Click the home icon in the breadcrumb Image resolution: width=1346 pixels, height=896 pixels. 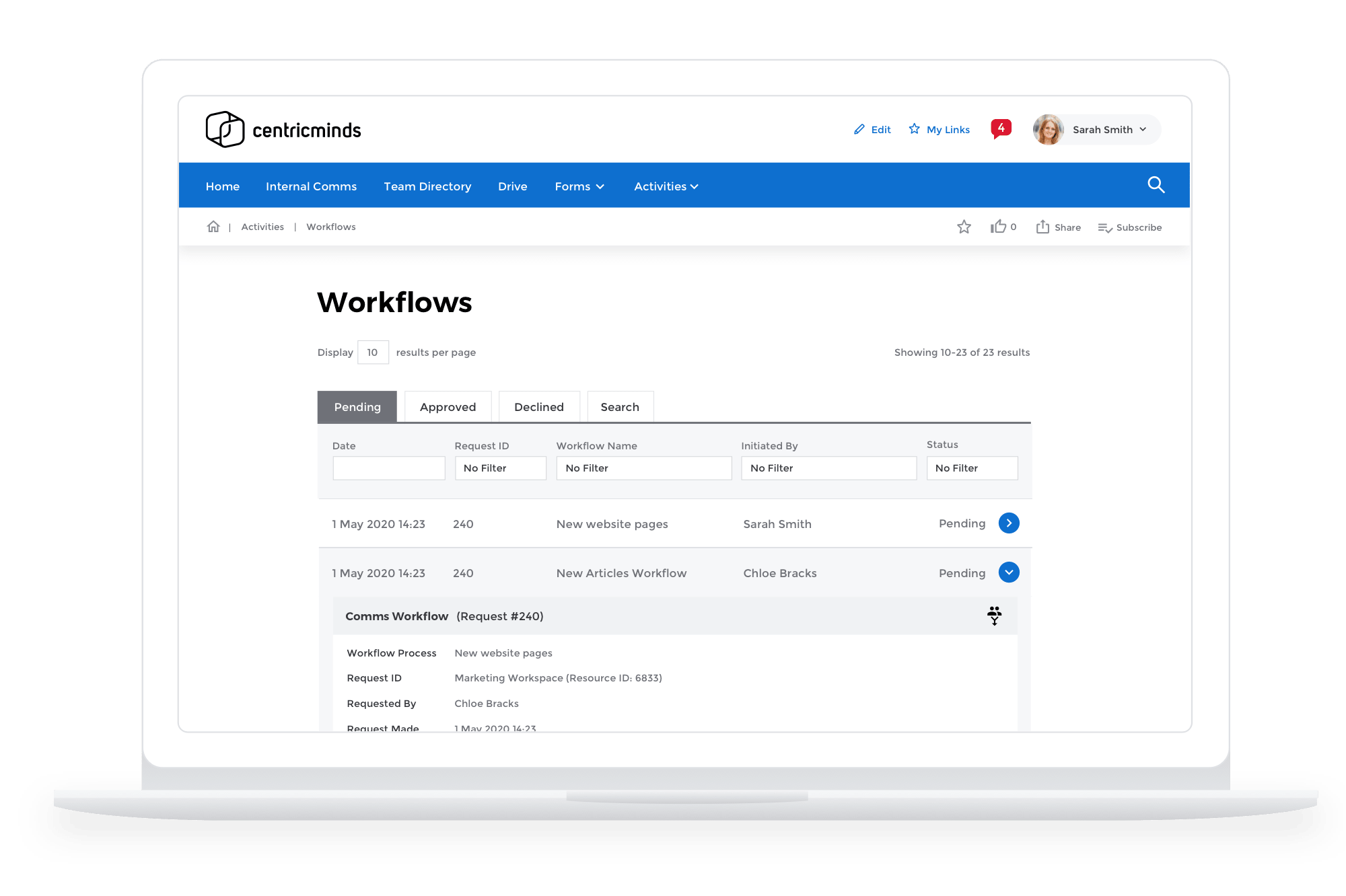pos(213,227)
